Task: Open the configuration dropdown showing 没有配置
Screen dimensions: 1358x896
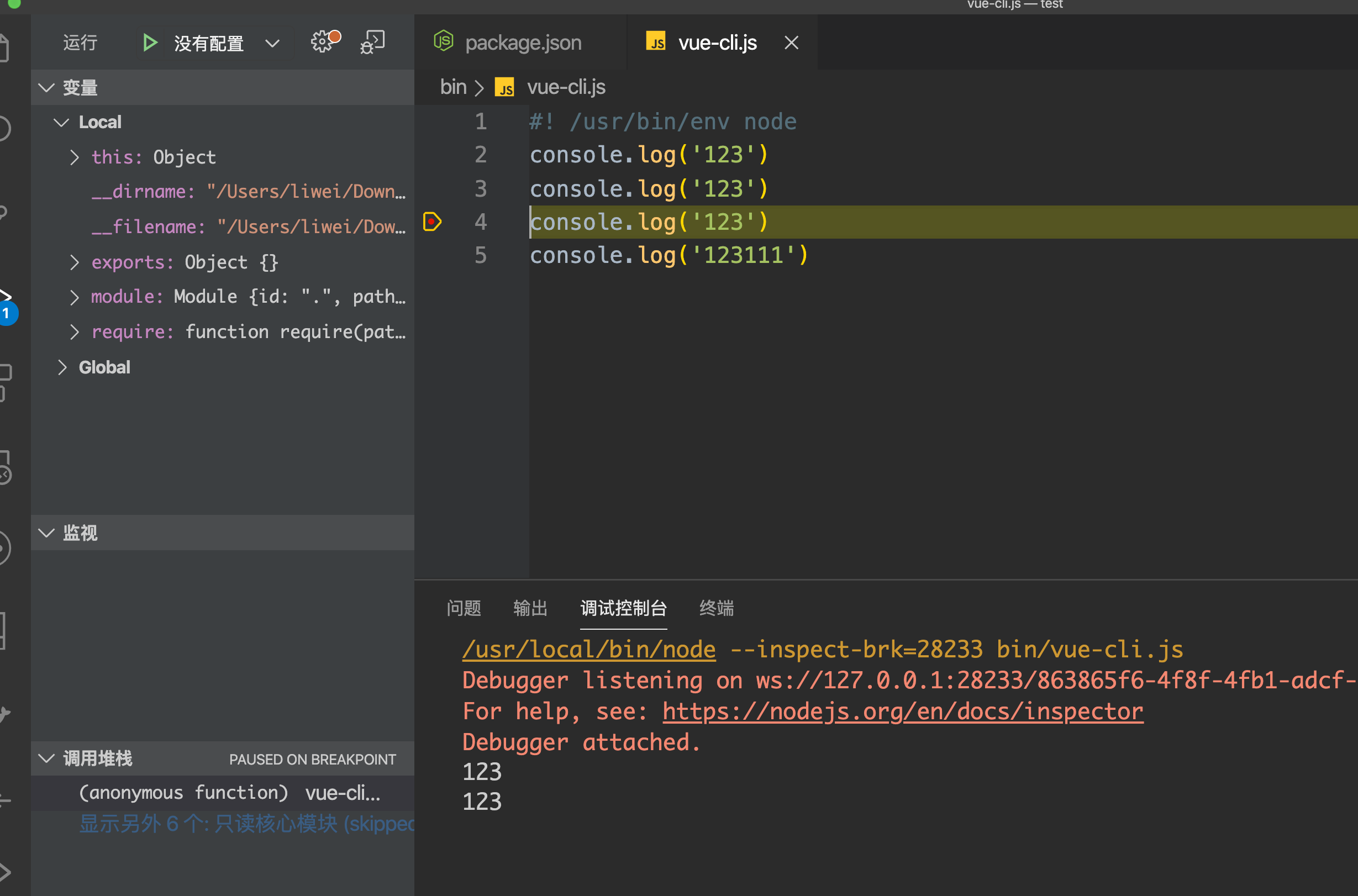Action: click(x=227, y=44)
